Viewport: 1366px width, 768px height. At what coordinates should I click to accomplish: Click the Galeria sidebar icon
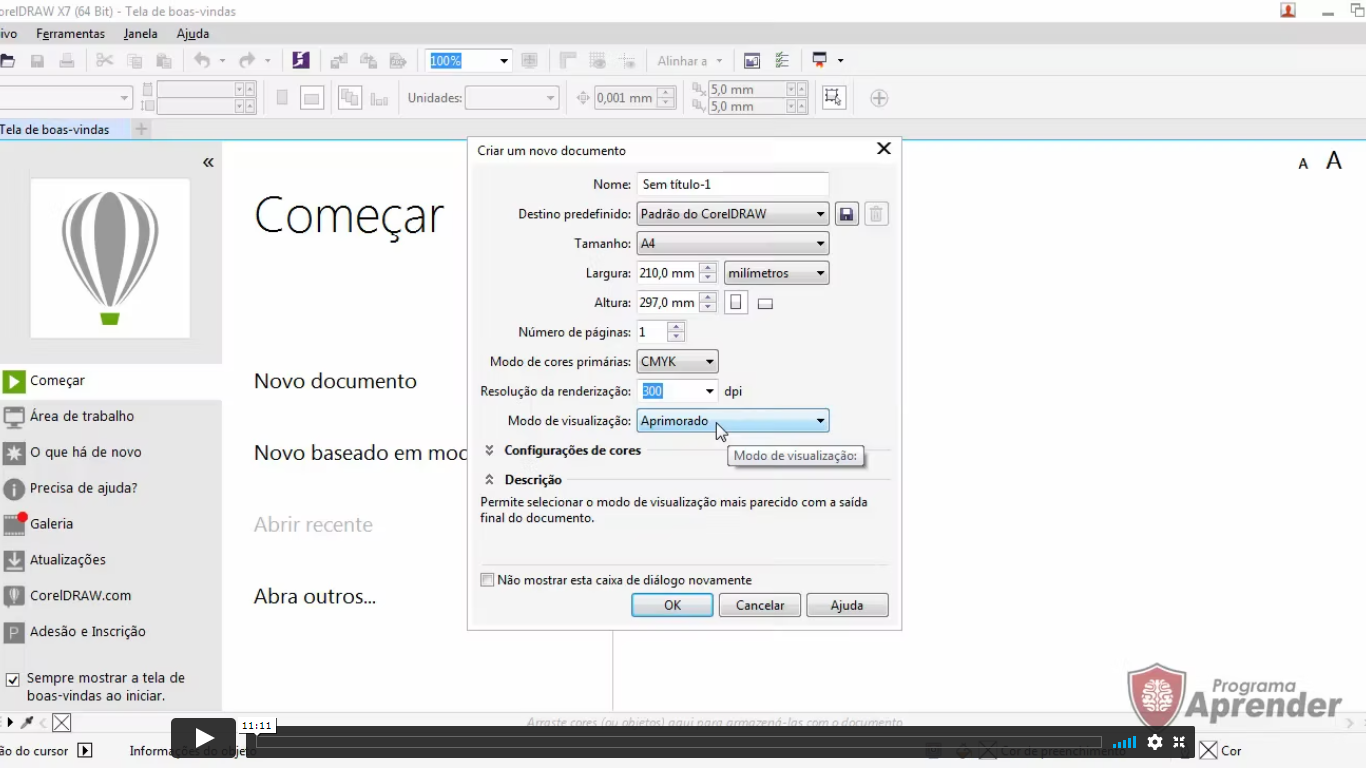(x=14, y=524)
